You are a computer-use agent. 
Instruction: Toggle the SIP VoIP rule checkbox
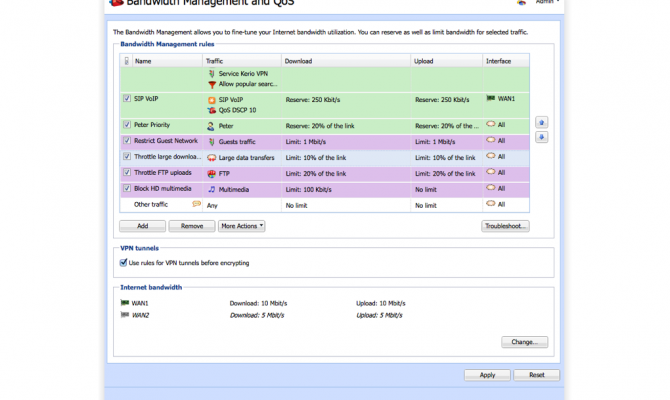(127, 98)
